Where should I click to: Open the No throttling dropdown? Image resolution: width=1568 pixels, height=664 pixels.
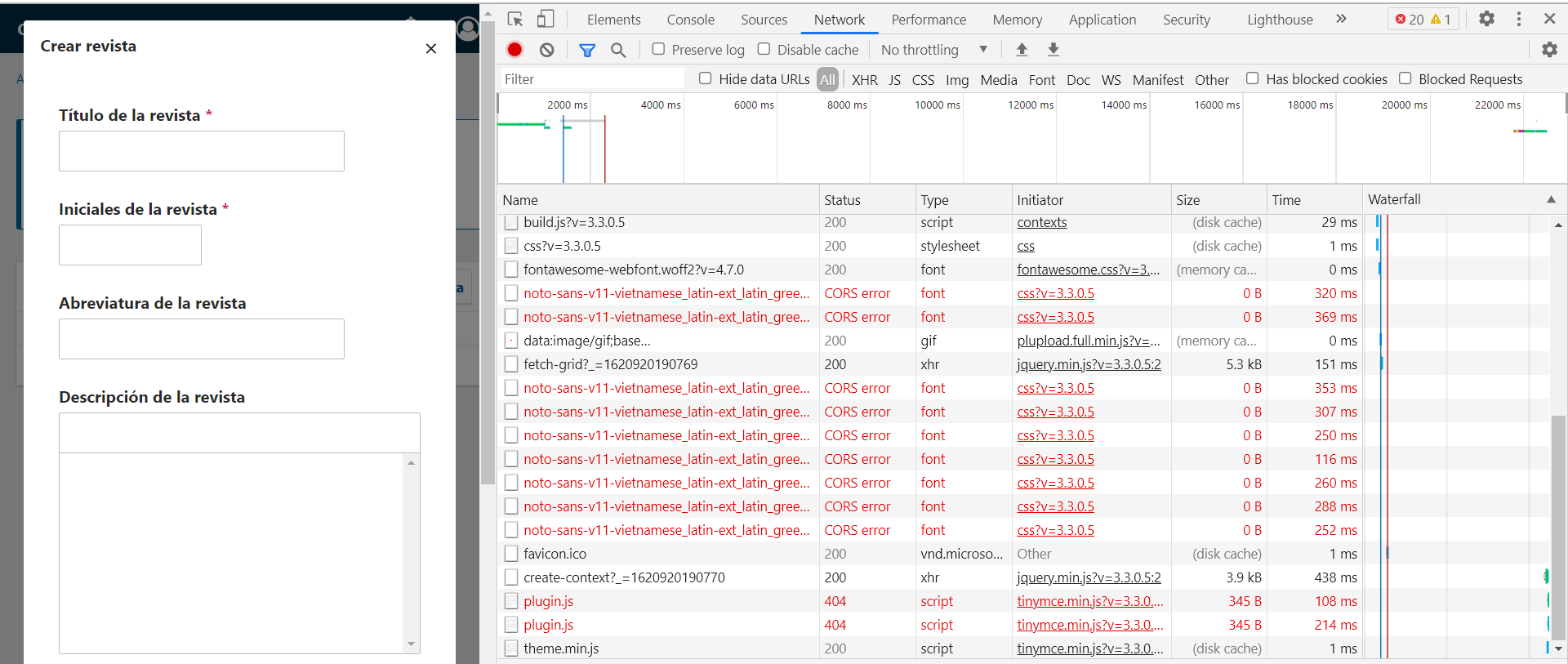click(934, 50)
